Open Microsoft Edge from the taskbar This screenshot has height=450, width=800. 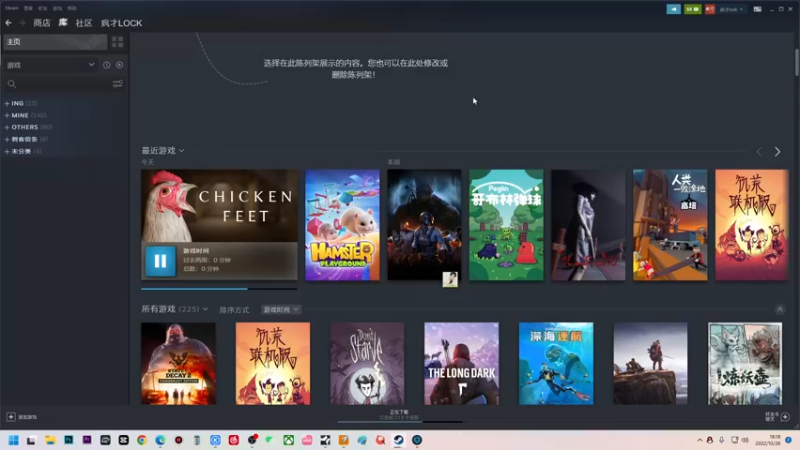pos(160,440)
